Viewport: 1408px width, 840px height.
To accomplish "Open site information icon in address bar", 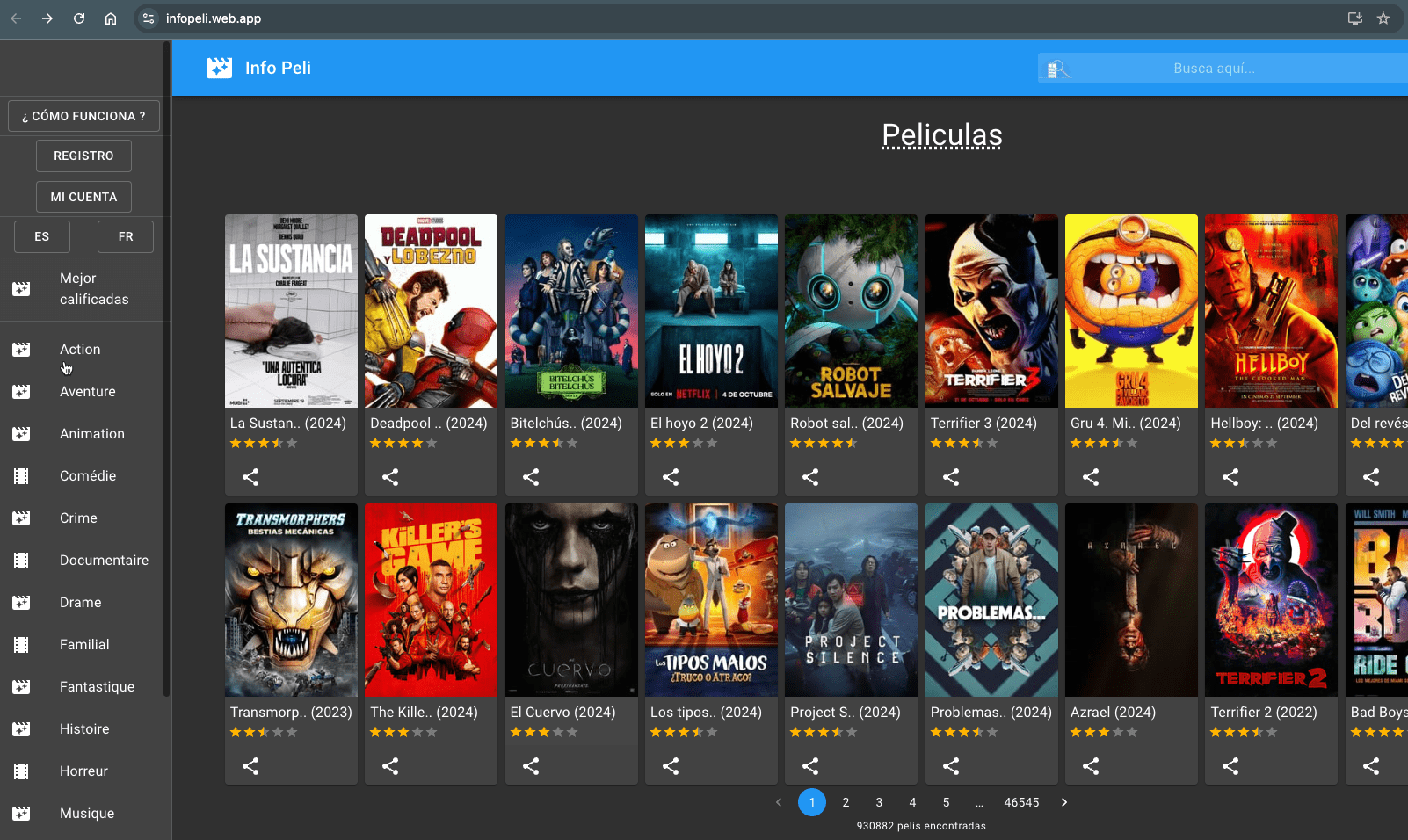I will (x=149, y=18).
